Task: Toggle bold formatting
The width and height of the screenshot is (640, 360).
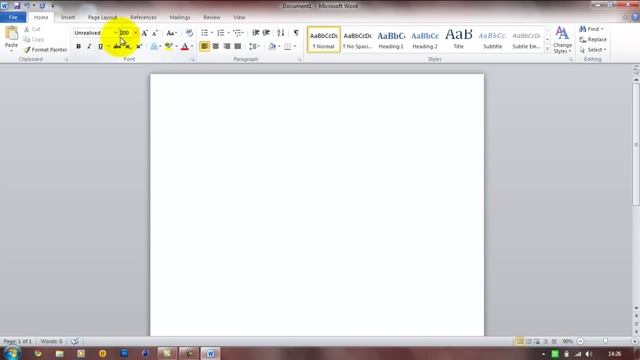Action: click(78, 47)
